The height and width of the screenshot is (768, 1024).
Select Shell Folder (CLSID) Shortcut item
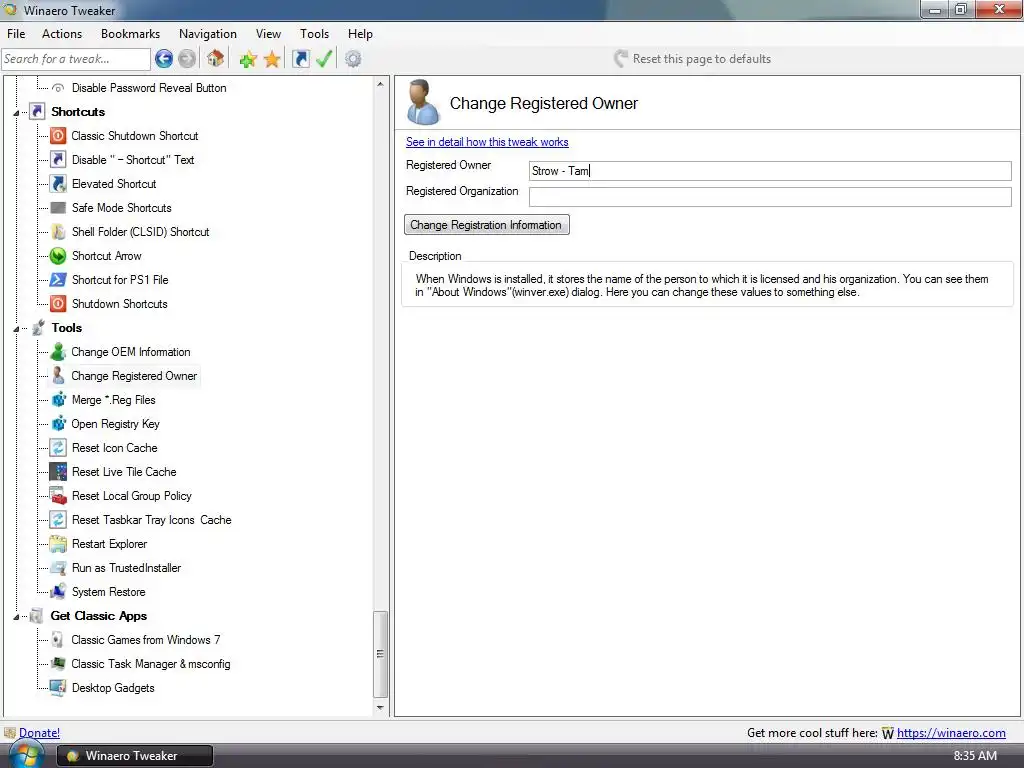tap(140, 232)
